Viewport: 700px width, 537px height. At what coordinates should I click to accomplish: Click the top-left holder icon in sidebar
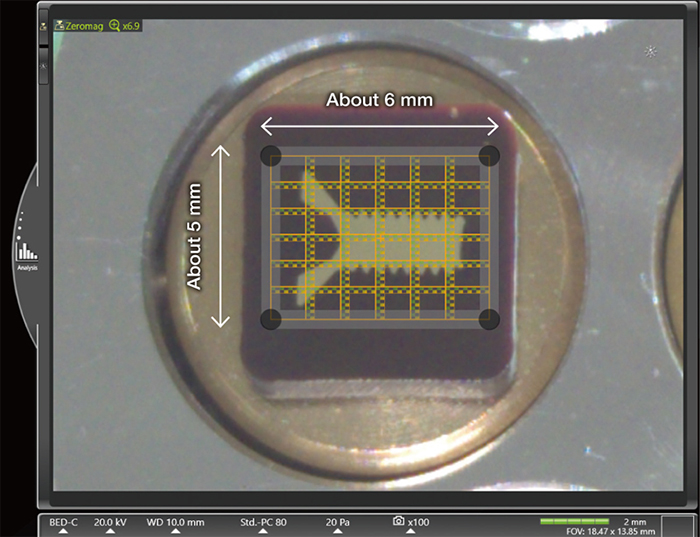[x=43, y=26]
